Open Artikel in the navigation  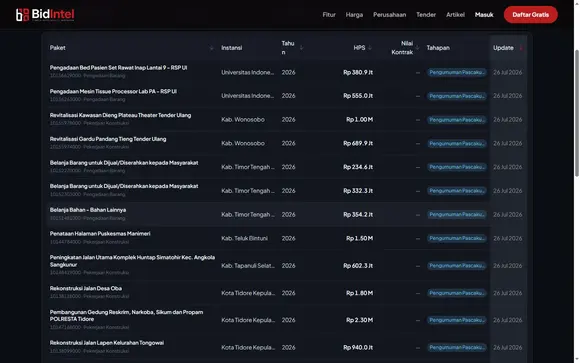pos(455,15)
